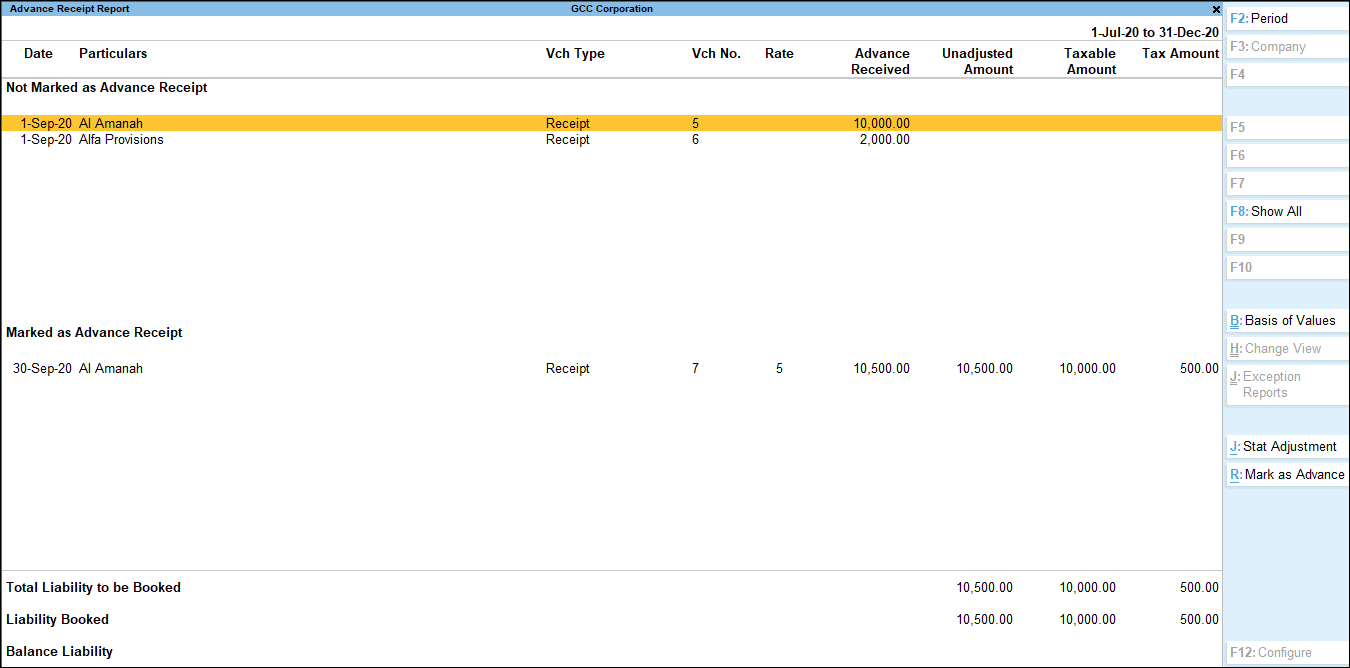Click the disabled F5 key button
The image size is (1350, 668).
tap(1287, 128)
